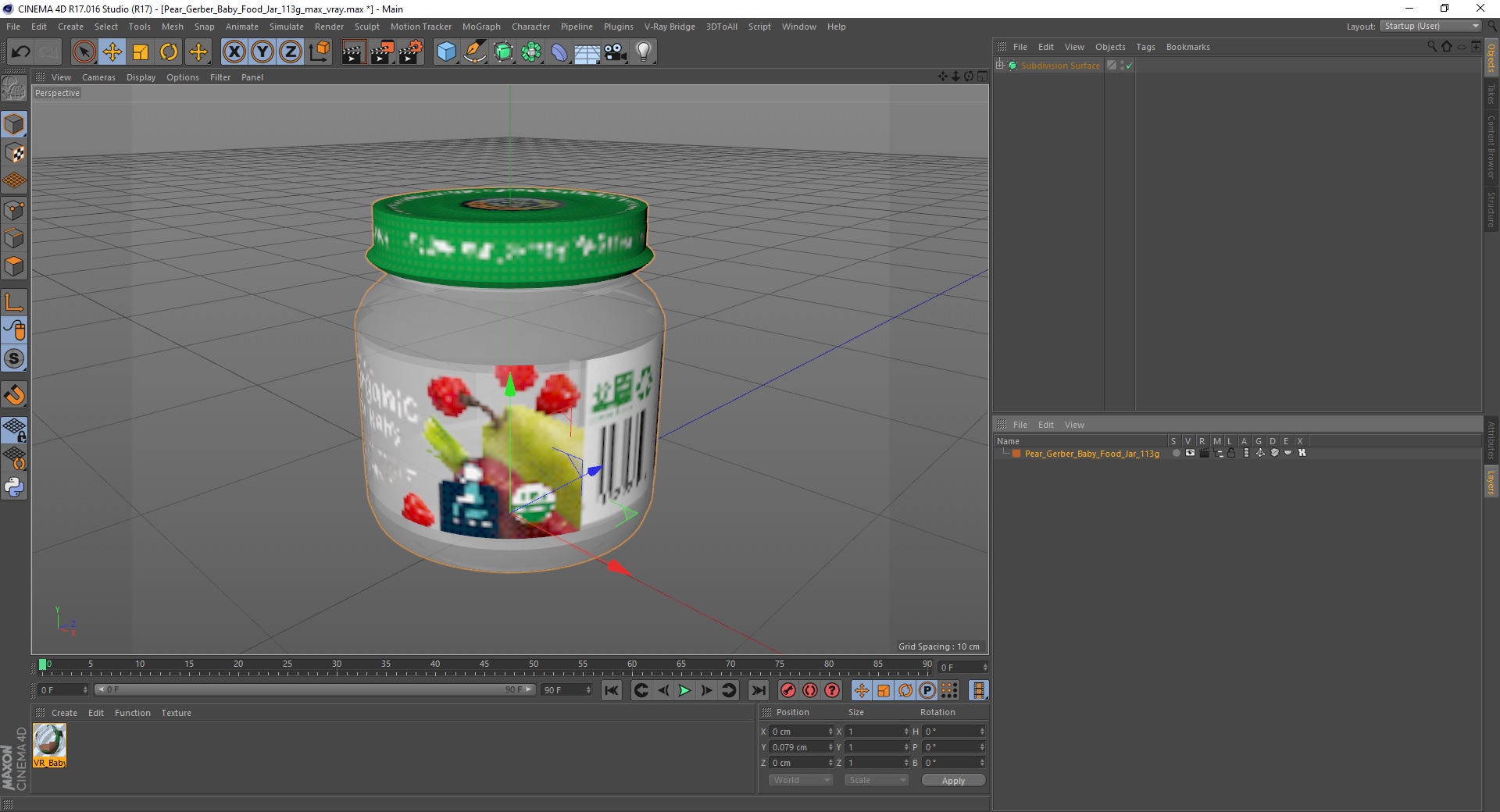1500x812 pixels.
Task: Open the Simulate menu
Action: 286,27
